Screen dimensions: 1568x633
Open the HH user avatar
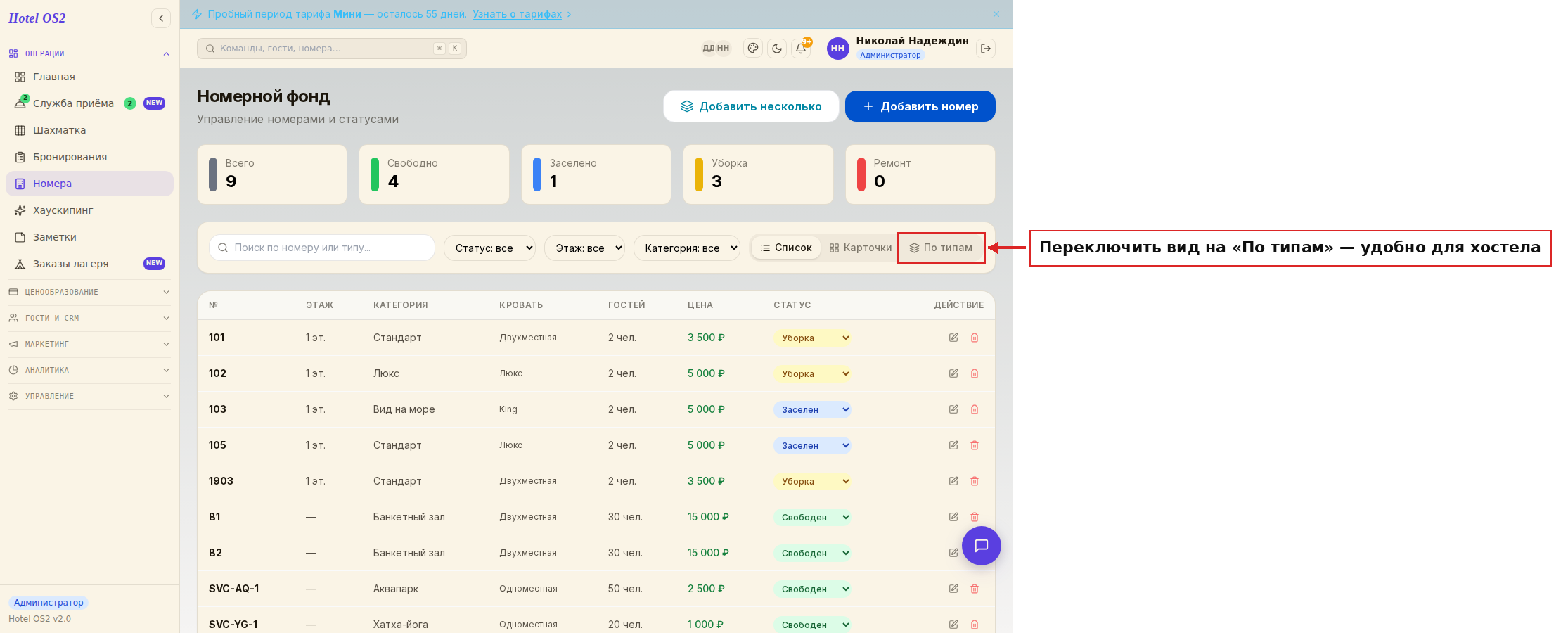(837, 49)
